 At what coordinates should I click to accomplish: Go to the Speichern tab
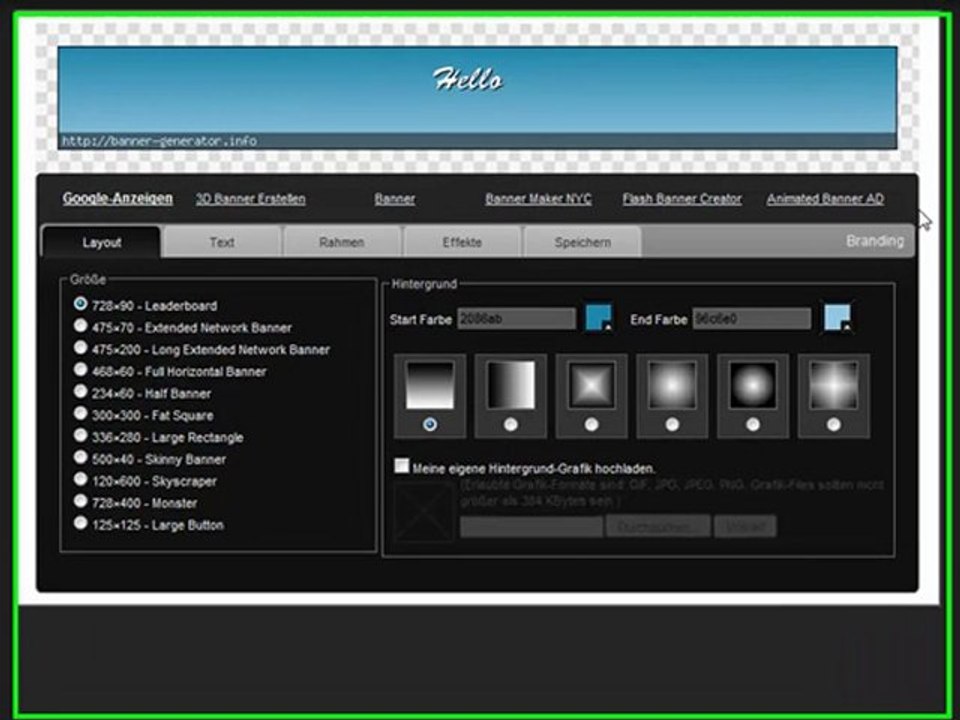click(x=582, y=242)
